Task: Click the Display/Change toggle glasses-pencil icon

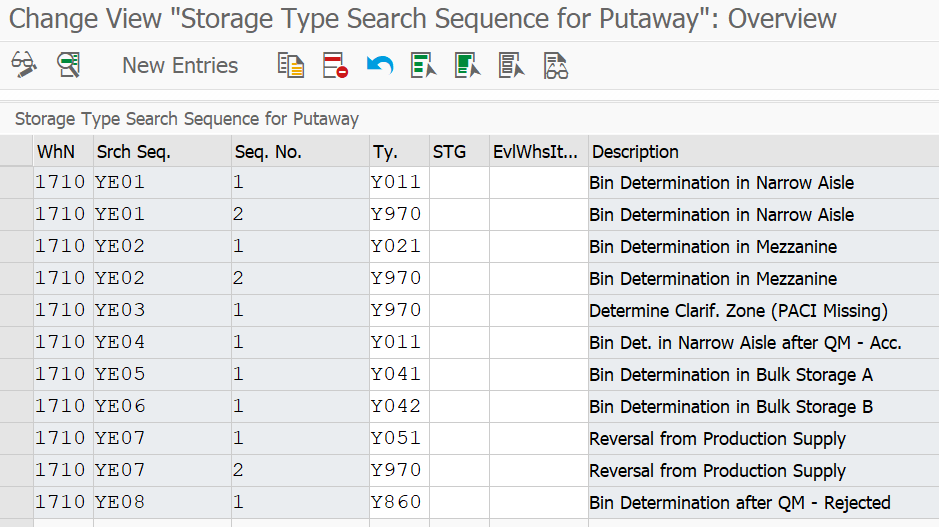Action: pos(24,65)
